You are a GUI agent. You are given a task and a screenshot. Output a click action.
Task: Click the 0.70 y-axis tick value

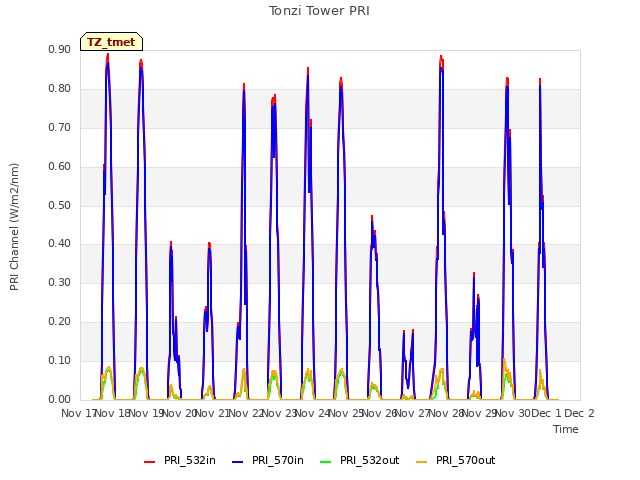pyautogui.click(x=60, y=127)
